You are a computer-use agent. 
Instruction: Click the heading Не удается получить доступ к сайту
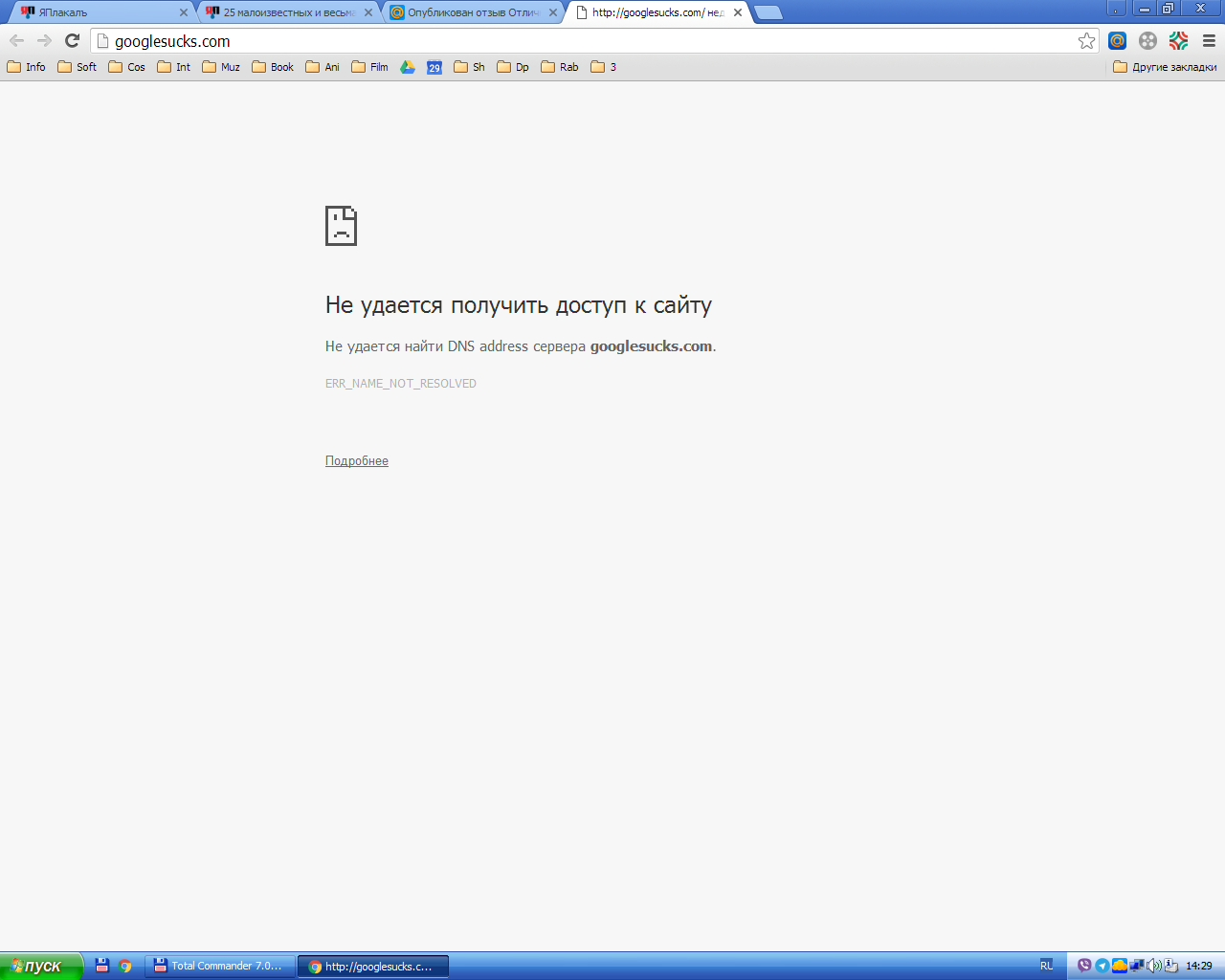519,305
